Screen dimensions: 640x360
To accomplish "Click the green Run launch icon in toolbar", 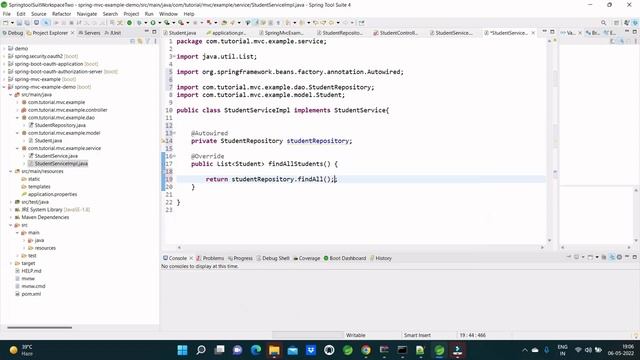I will pos(153,23).
